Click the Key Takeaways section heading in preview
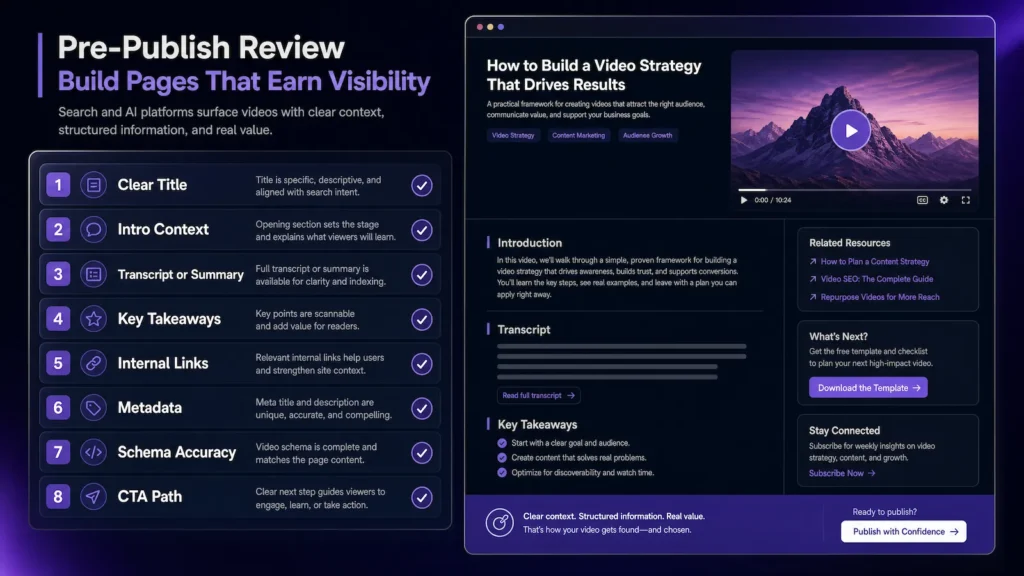 pyautogui.click(x=537, y=424)
